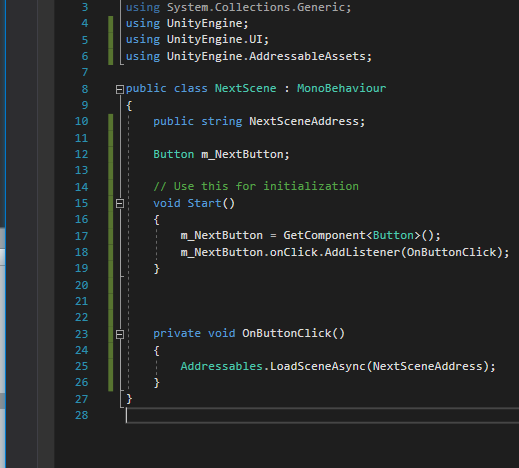Click using UnityEngine.UI statement on line 5
This screenshot has height=468, width=519.
pos(197,39)
